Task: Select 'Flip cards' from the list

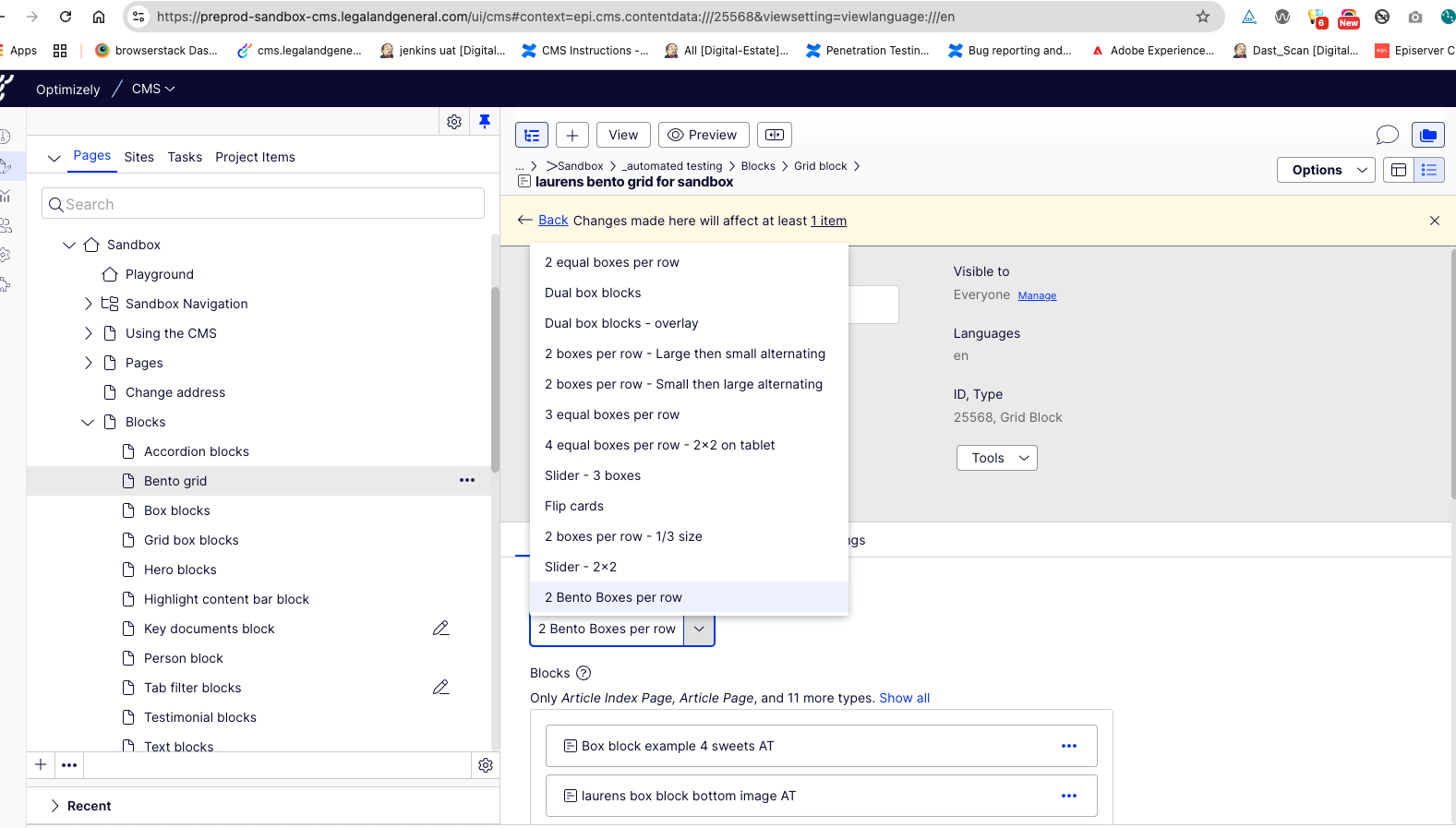Action: coord(574,506)
